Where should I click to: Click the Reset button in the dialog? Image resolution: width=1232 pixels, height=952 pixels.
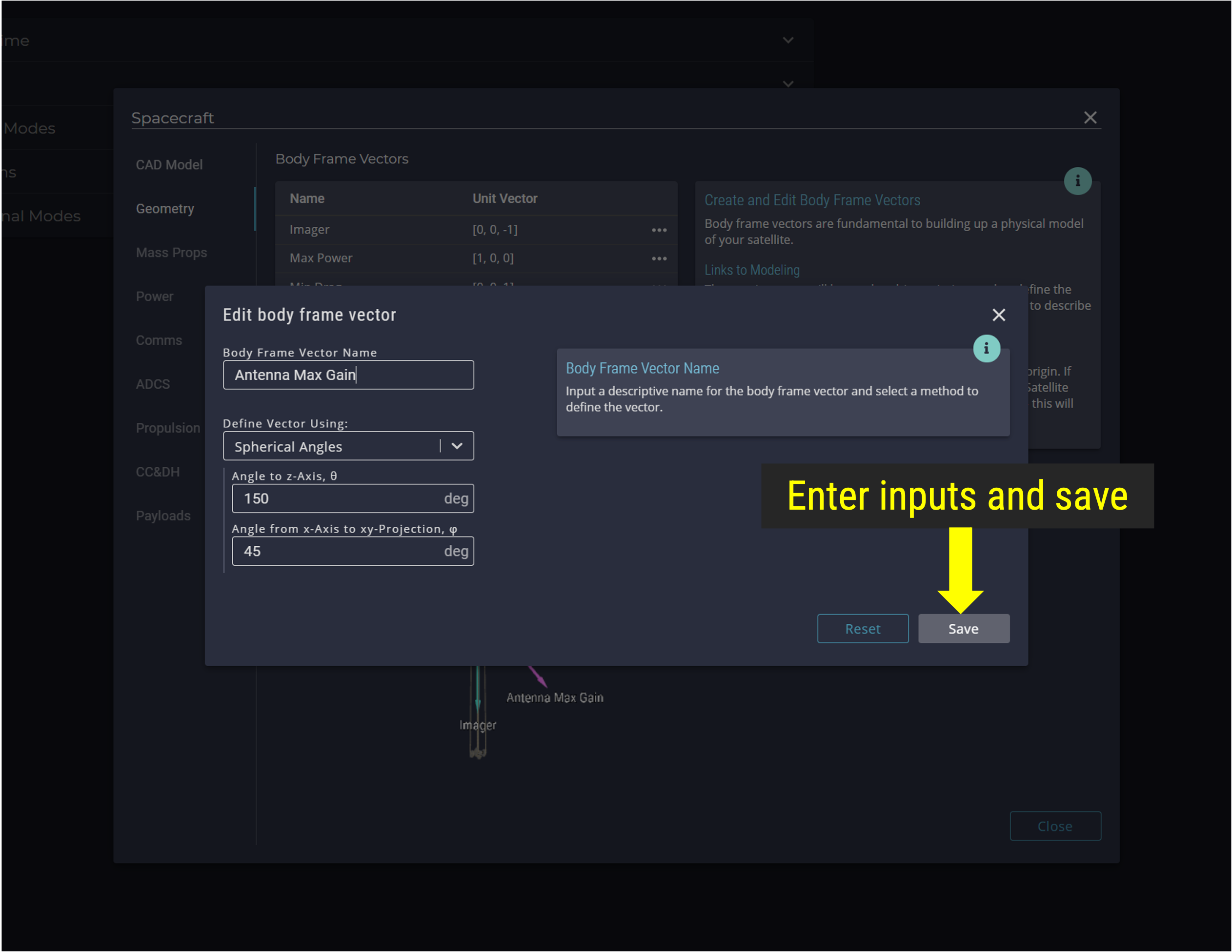click(x=863, y=628)
